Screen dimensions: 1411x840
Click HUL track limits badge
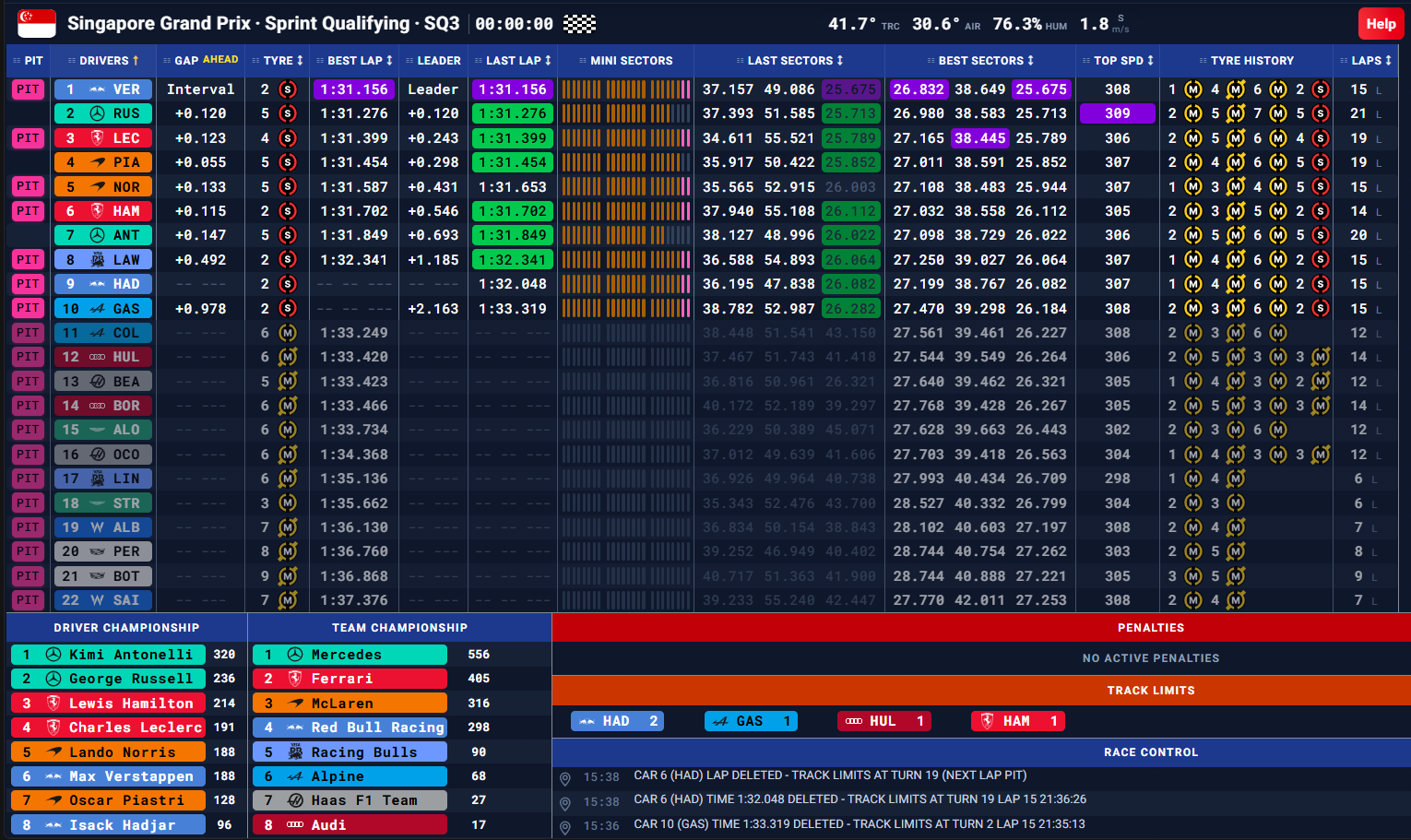(884, 721)
